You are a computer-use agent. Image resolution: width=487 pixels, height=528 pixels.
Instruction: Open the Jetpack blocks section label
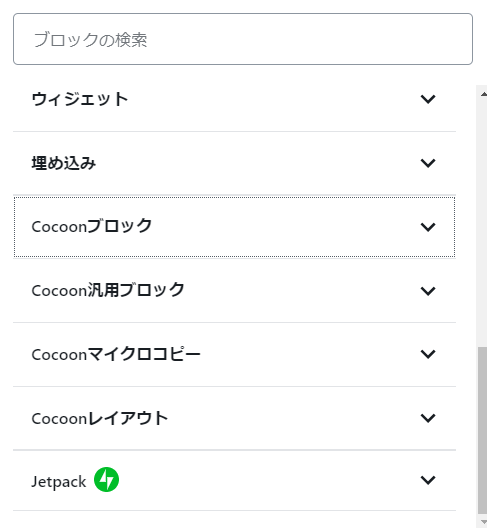pos(59,482)
